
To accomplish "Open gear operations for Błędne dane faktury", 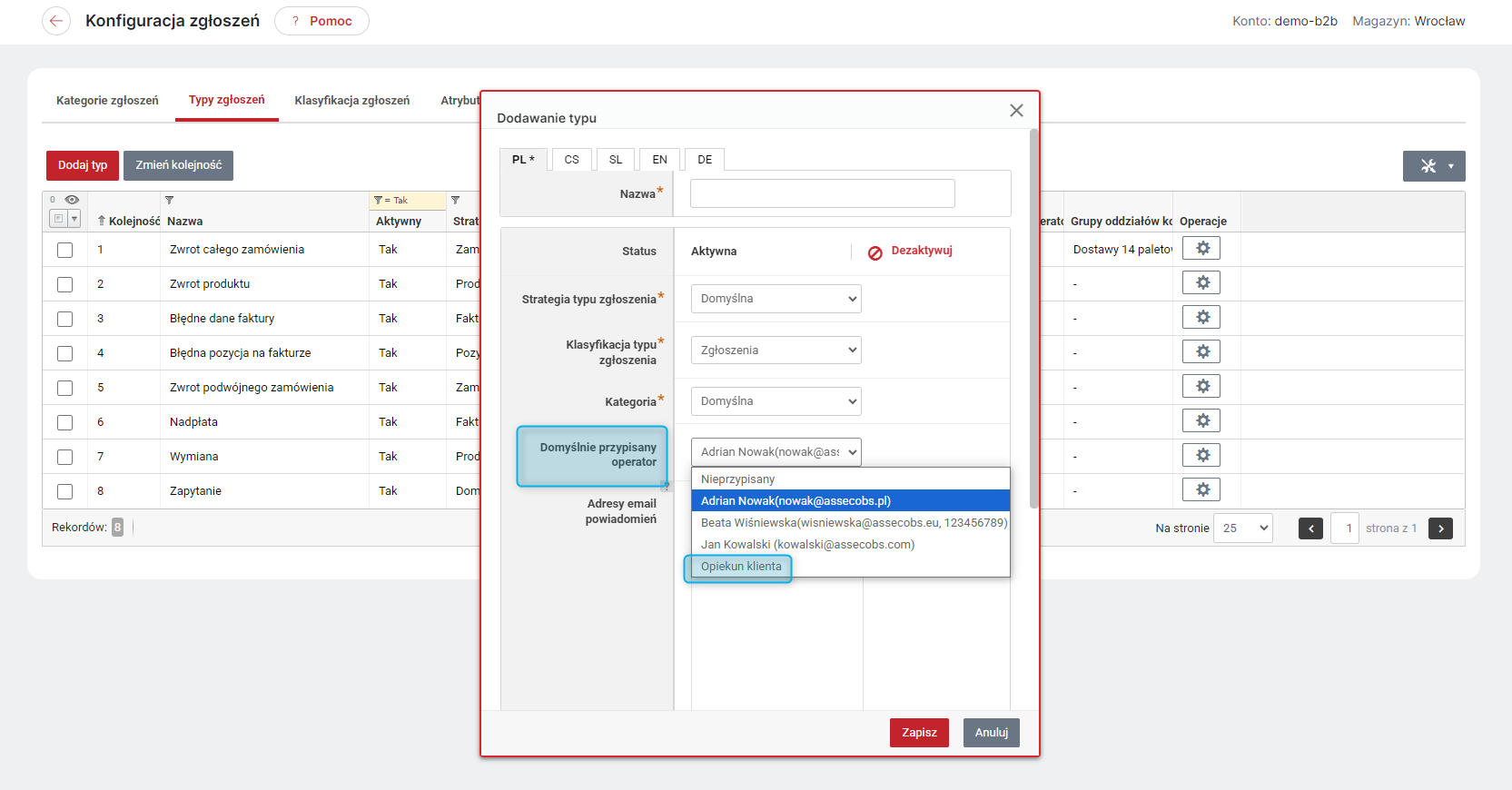I will tap(1201, 318).
